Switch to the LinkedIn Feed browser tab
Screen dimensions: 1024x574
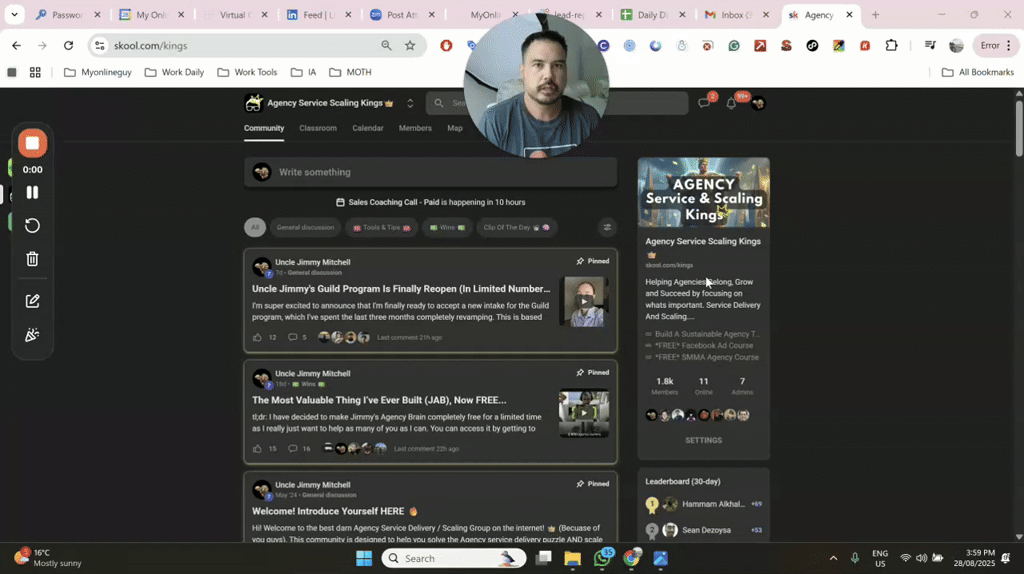point(316,14)
